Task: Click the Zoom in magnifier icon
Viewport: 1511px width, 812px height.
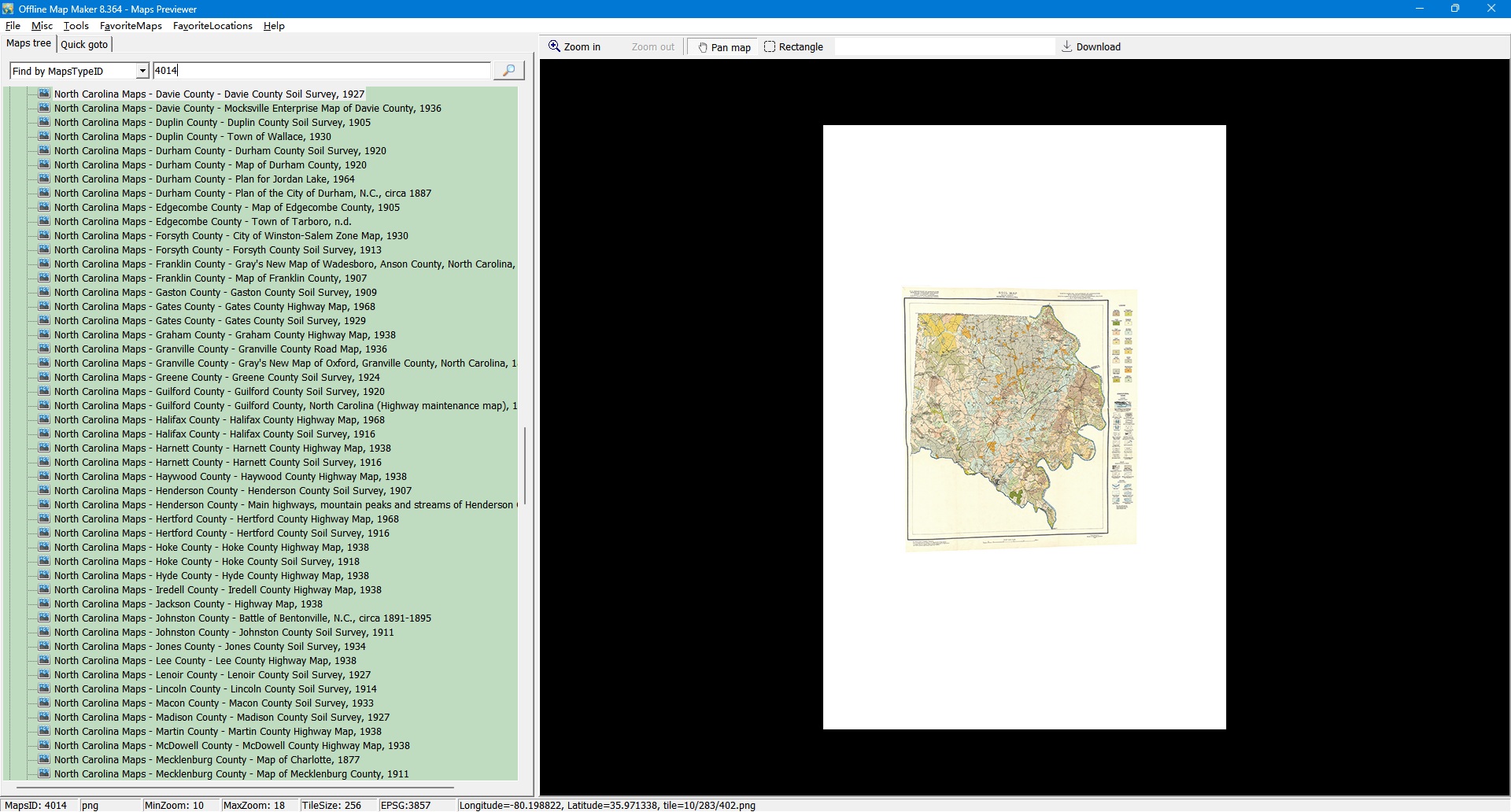Action: point(555,46)
